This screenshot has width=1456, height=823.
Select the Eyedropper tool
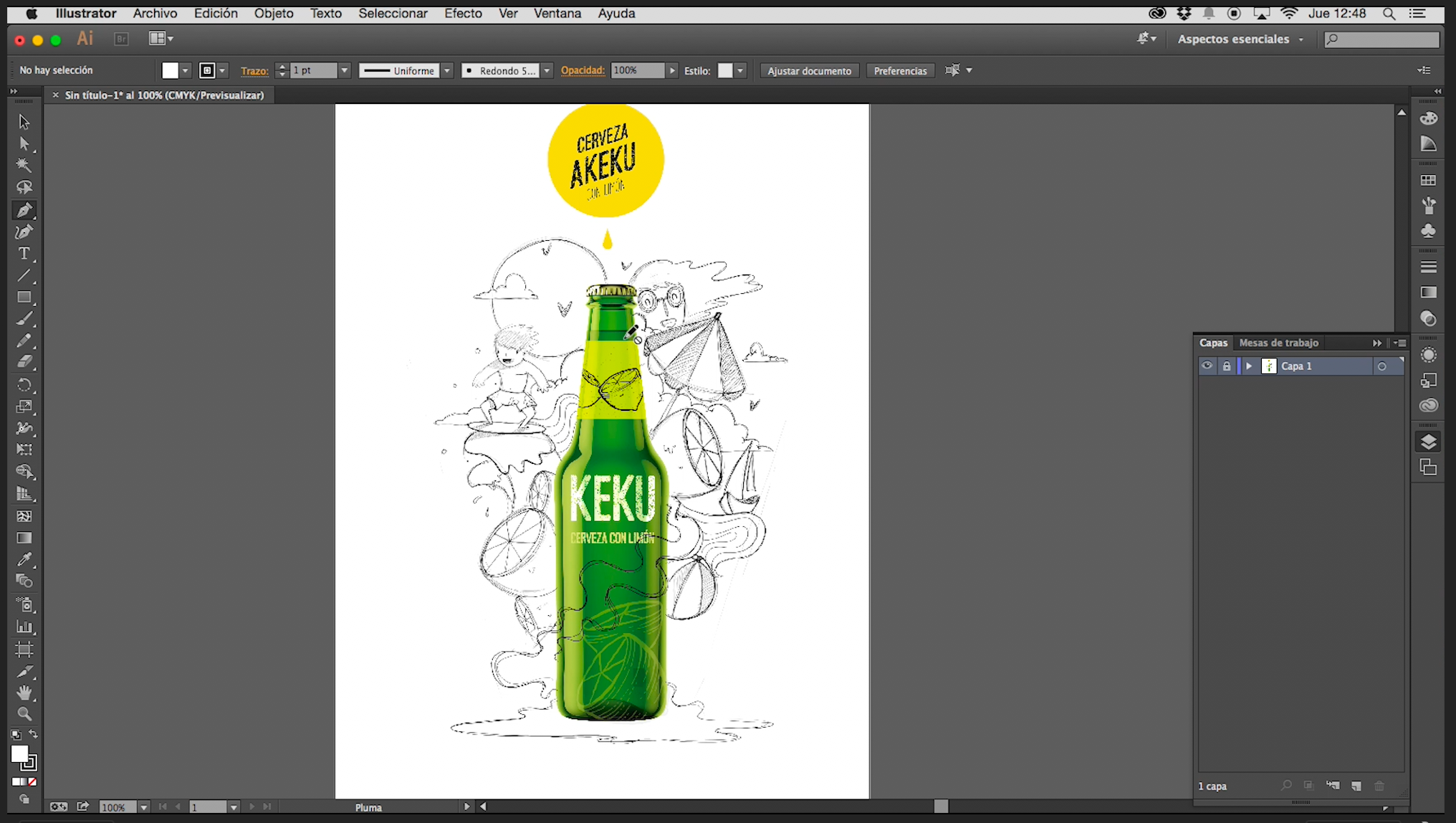tap(24, 559)
